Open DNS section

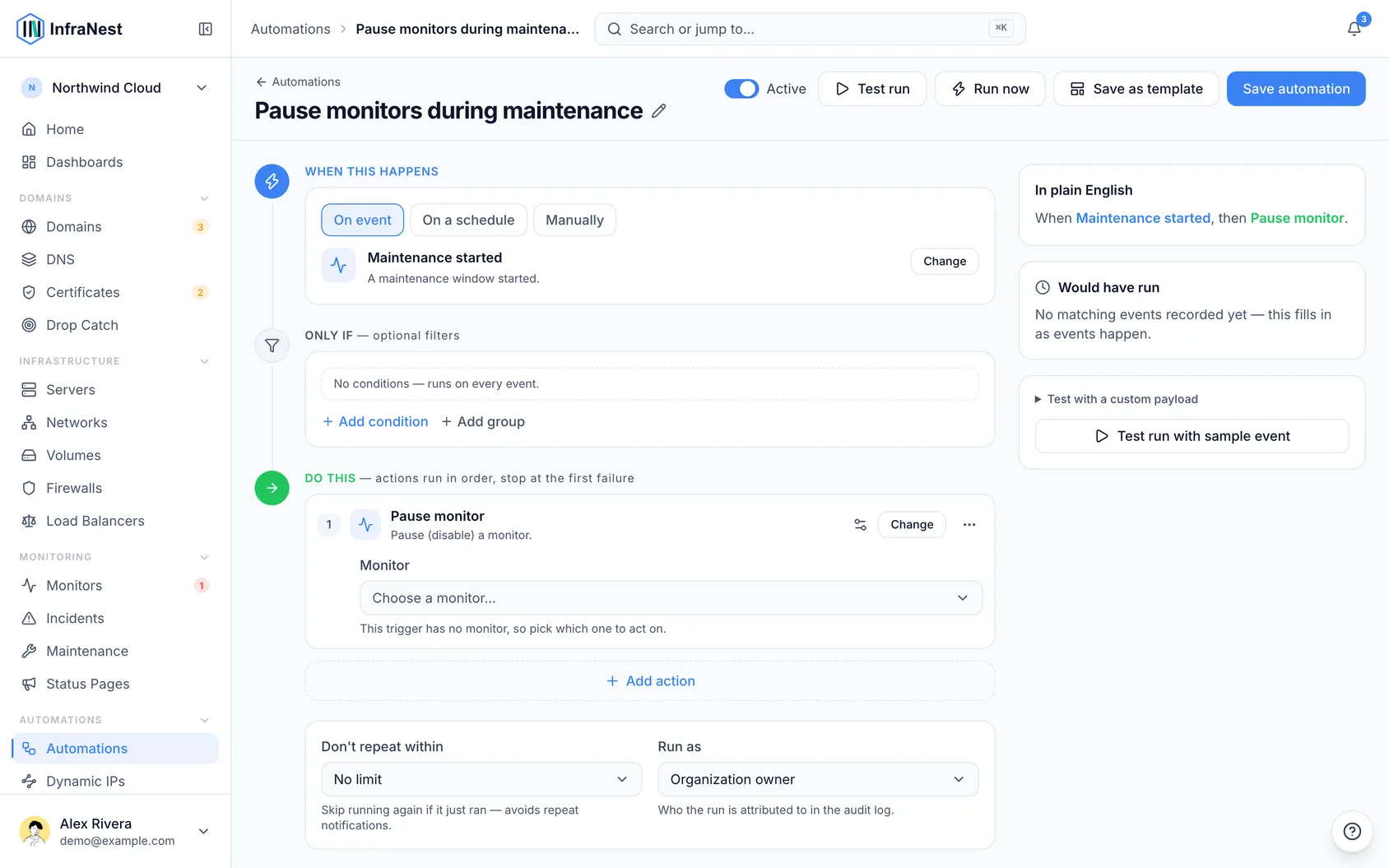(115, 259)
